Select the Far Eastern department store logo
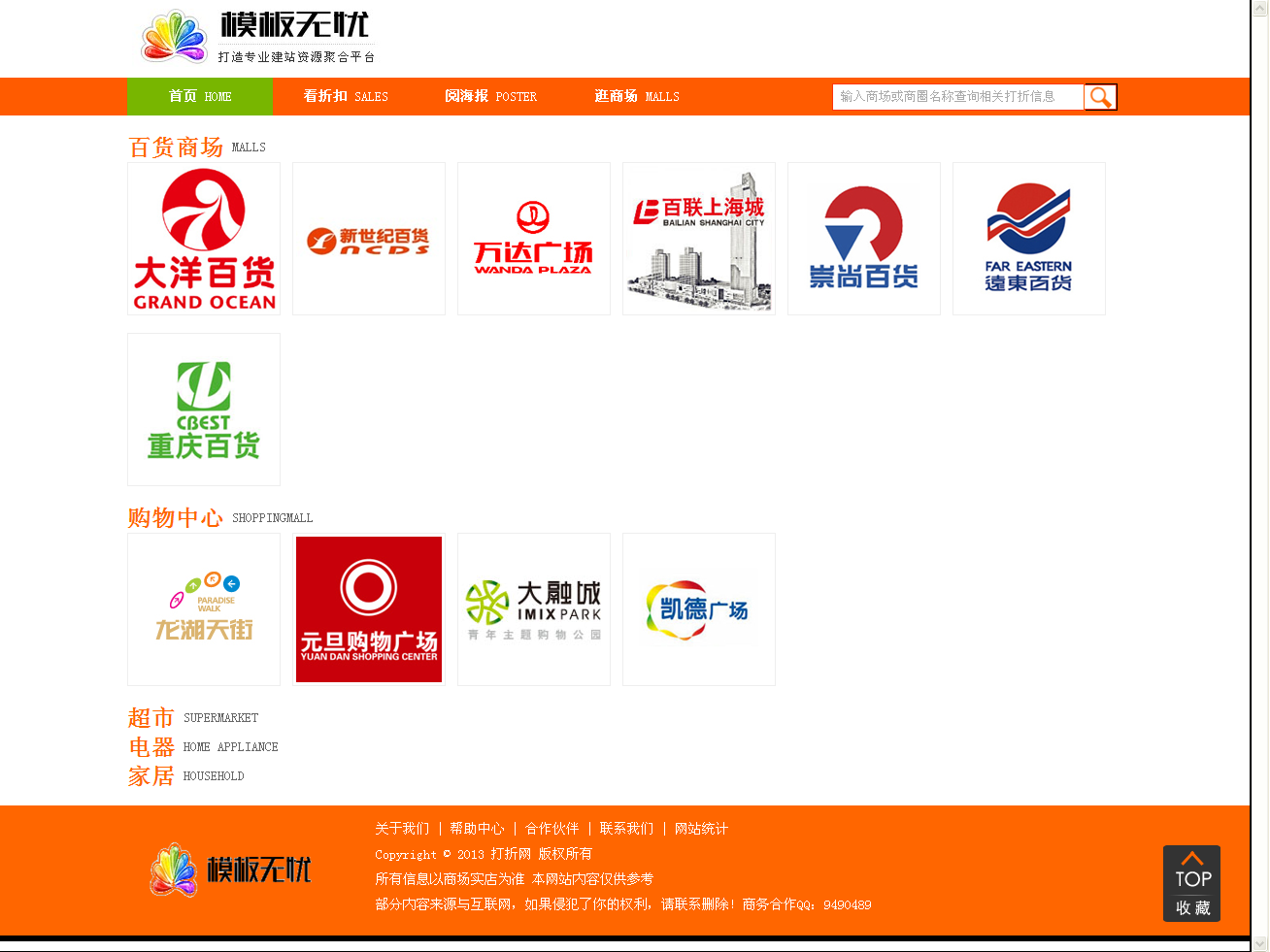 click(x=1029, y=239)
